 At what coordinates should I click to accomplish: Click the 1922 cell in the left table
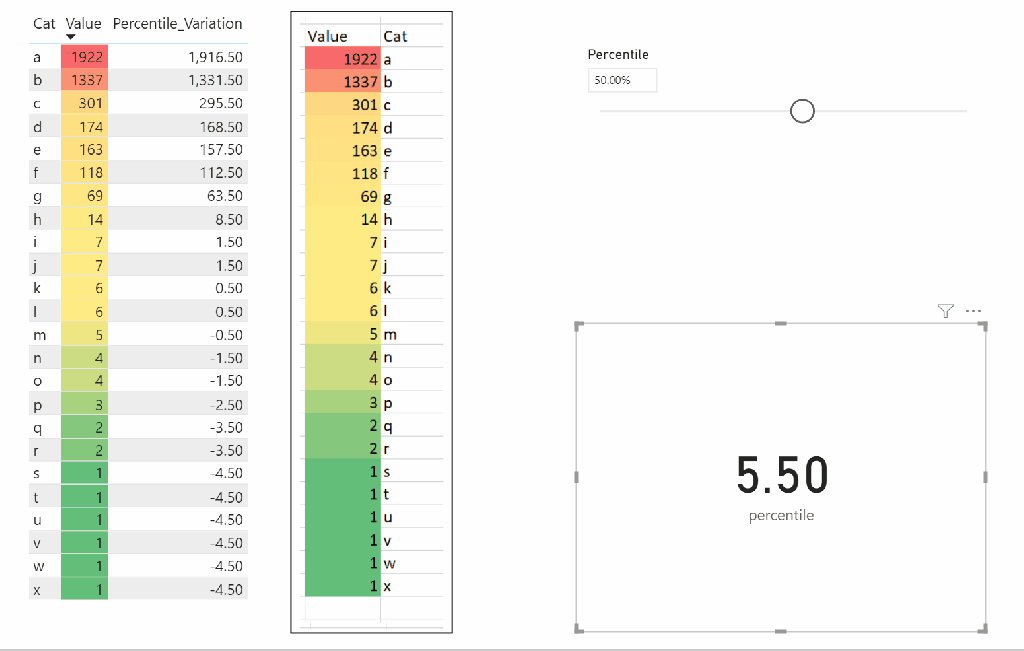tap(84, 57)
